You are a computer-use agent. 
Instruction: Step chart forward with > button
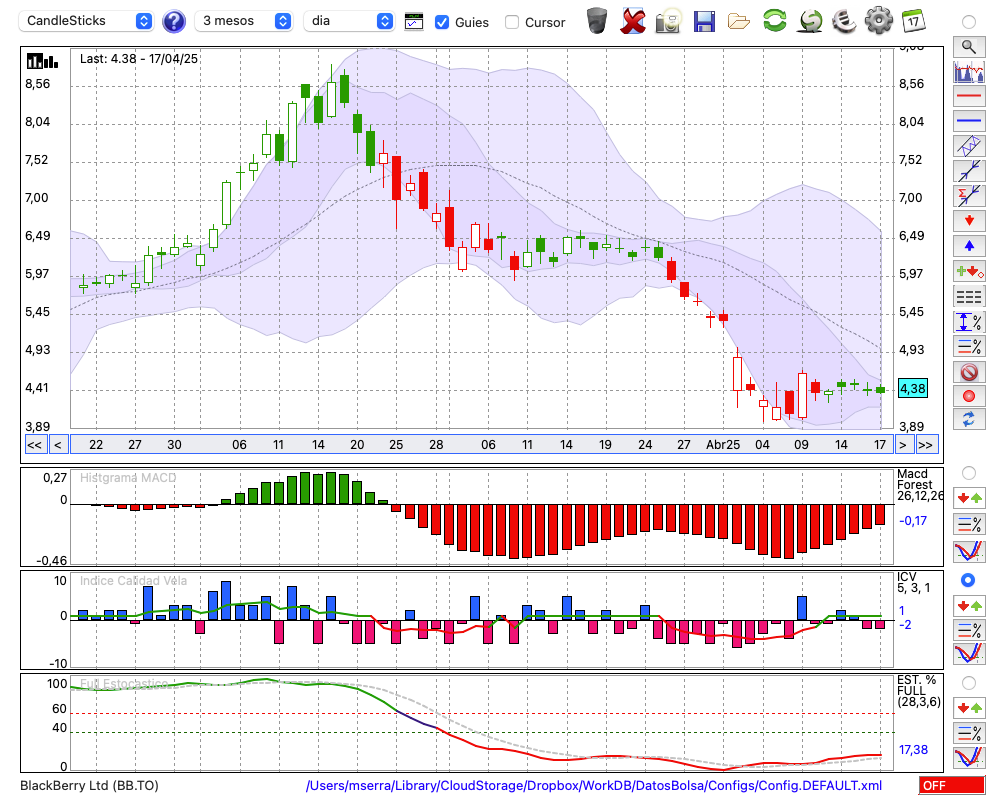pyautogui.click(x=902, y=445)
